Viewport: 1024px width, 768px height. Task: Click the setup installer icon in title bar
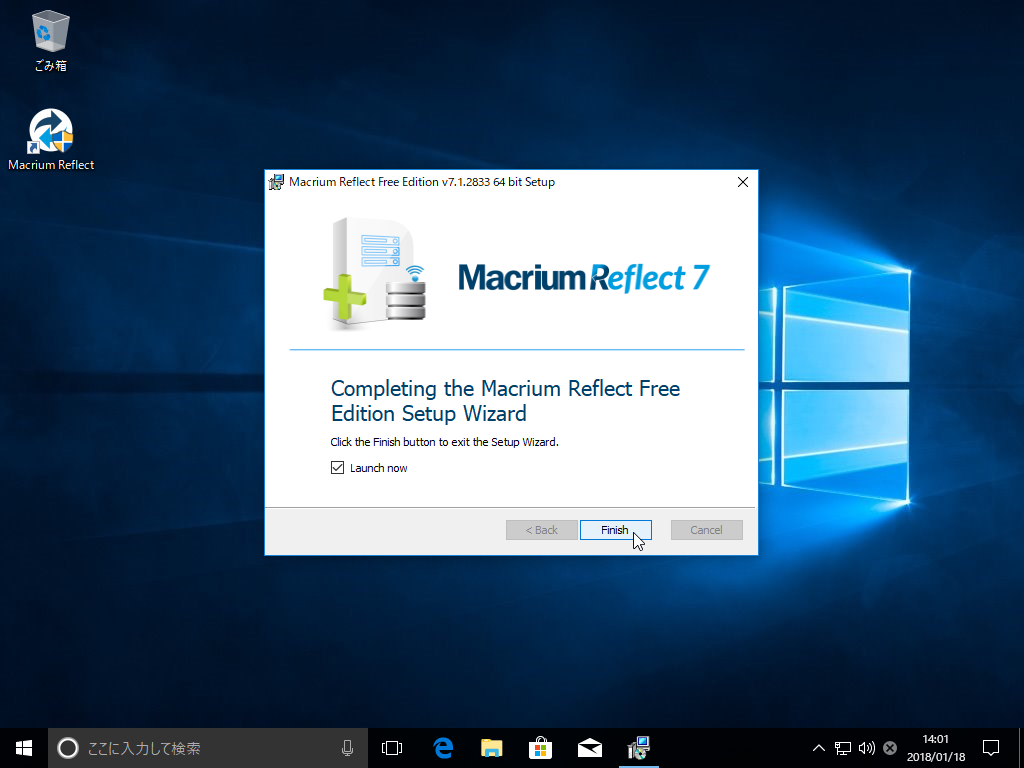[x=277, y=182]
